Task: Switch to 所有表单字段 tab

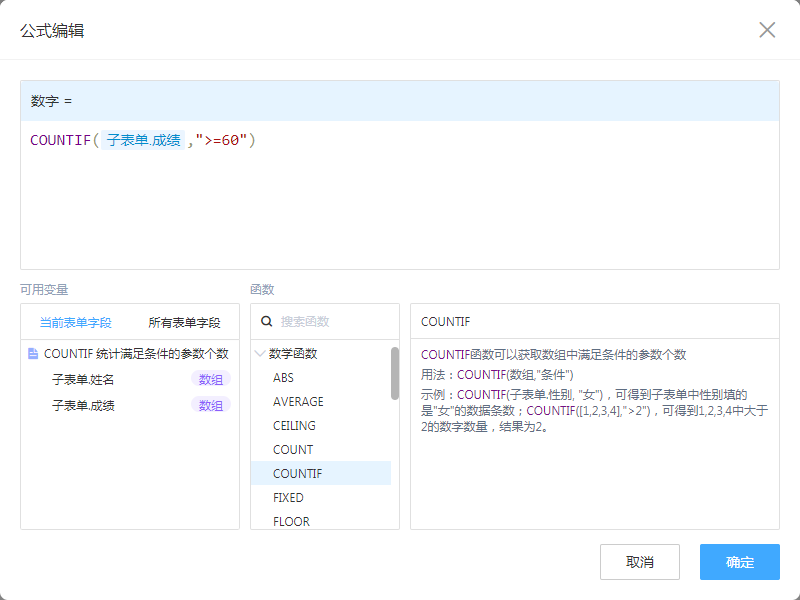Action: 184,323
